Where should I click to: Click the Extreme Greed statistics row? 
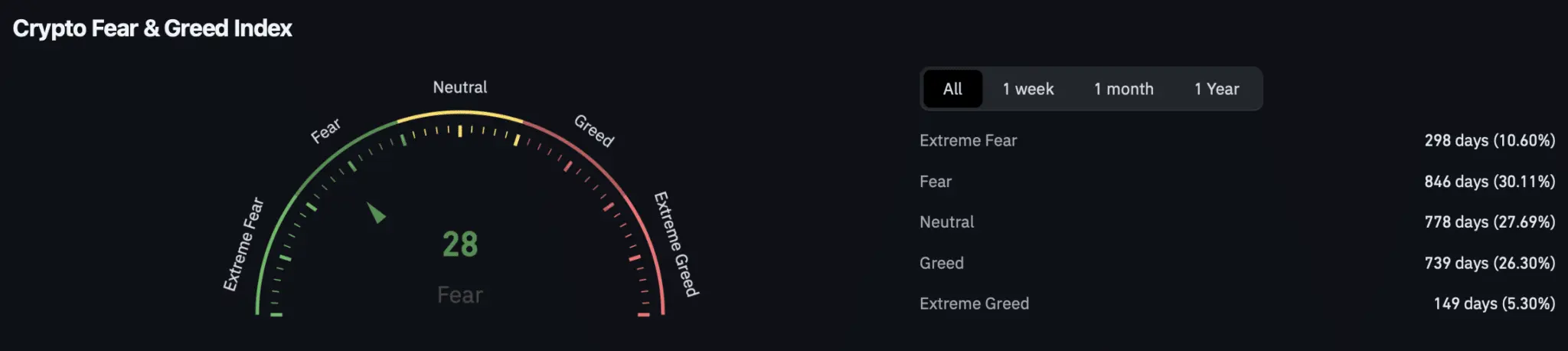(x=1237, y=303)
